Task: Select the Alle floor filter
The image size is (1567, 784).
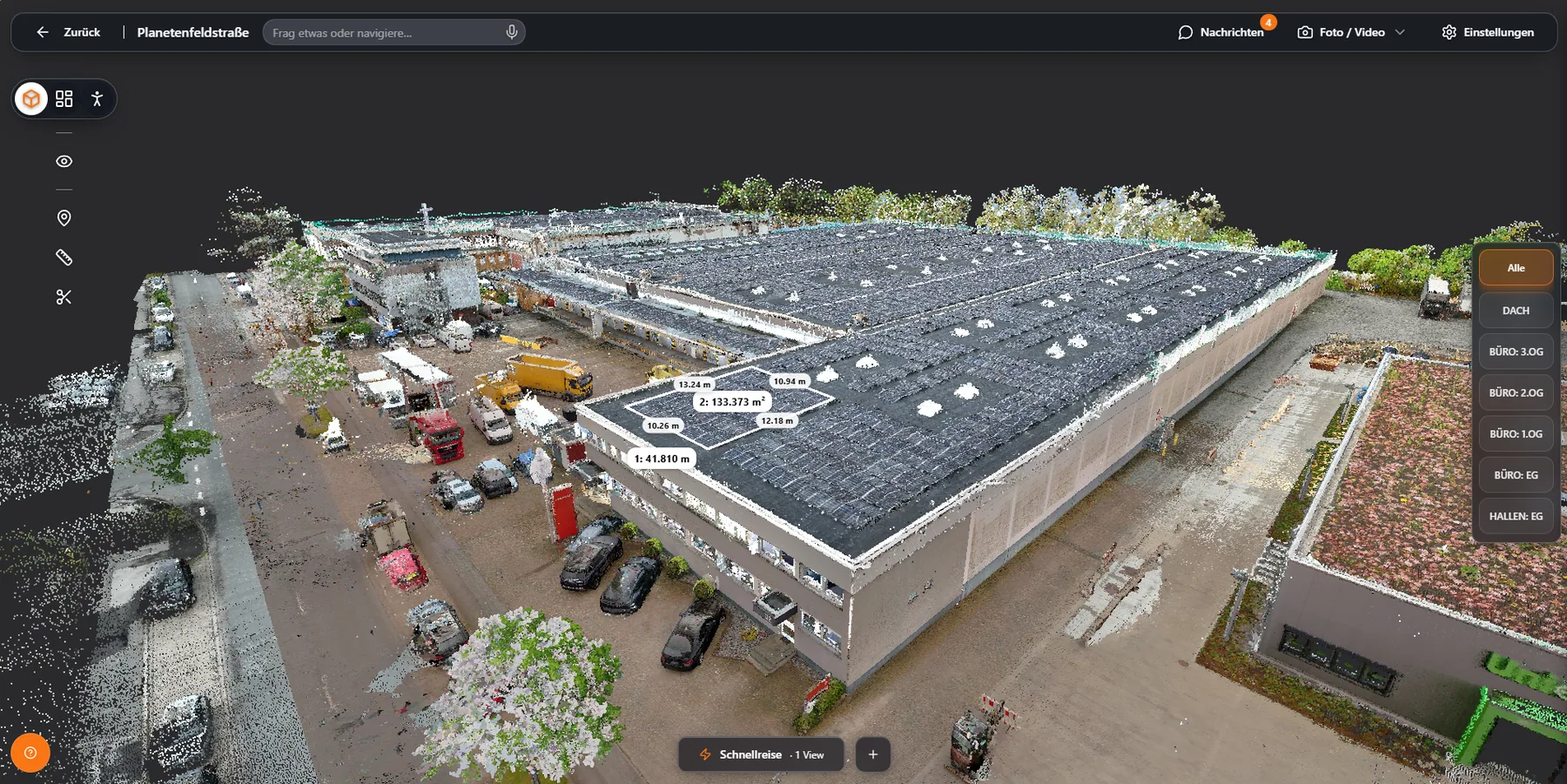Action: click(1516, 268)
